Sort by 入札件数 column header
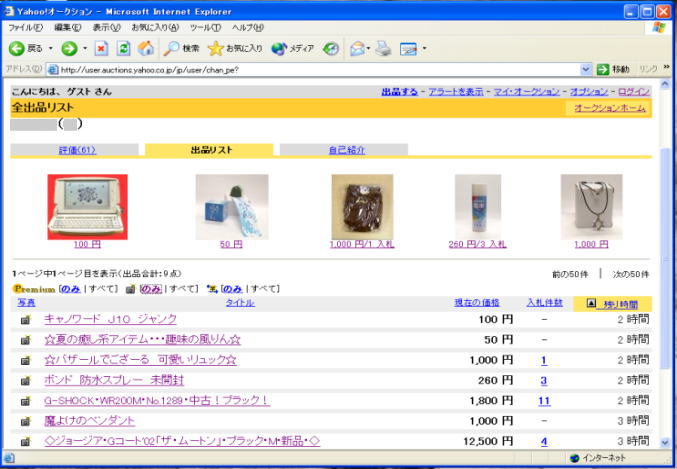677x469 pixels. coord(544,303)
